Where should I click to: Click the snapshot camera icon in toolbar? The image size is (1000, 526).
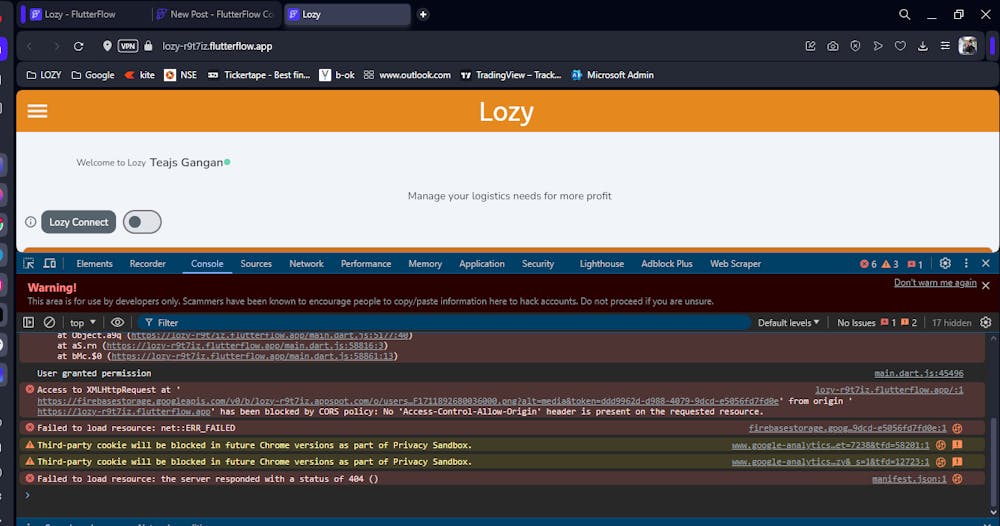click(833, 46)
